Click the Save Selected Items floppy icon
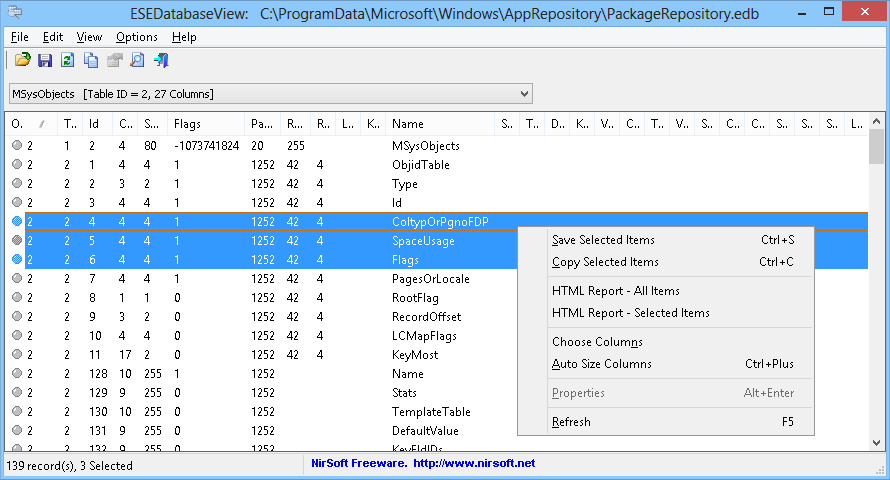Viewport: 890px width, 480px height. pos(45,60)
